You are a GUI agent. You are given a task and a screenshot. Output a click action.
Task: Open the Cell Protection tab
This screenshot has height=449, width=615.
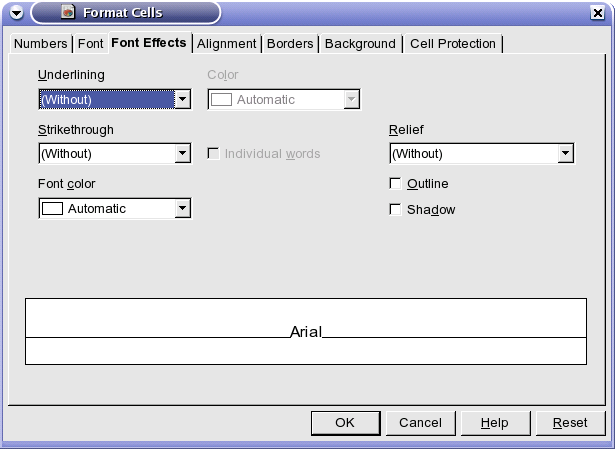coord(453,44)
